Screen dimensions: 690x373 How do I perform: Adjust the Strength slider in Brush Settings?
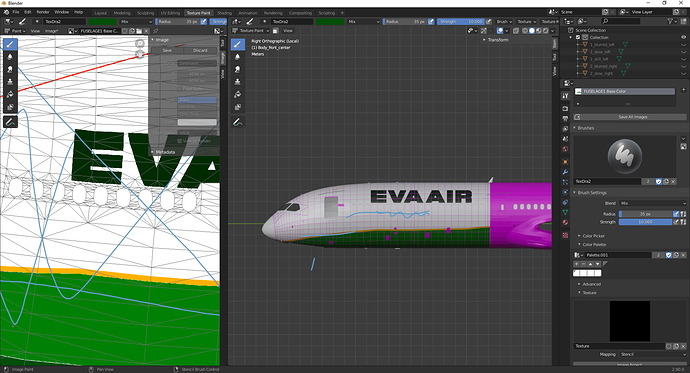tap(646, 222)
